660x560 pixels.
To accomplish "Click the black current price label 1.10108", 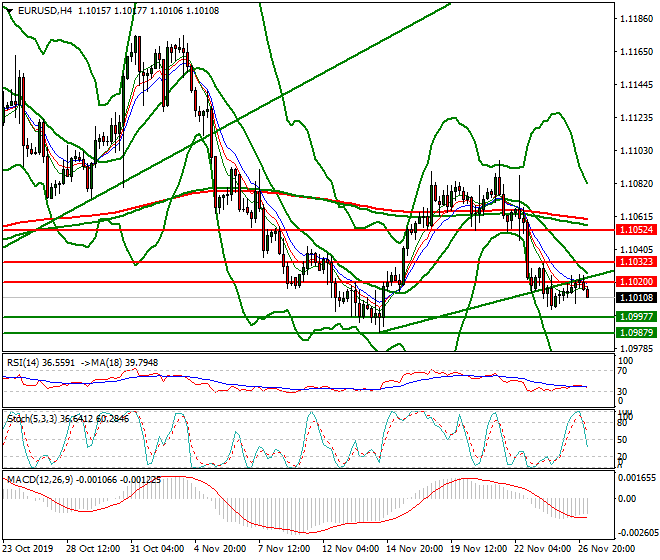I will (x=636, y=298).
